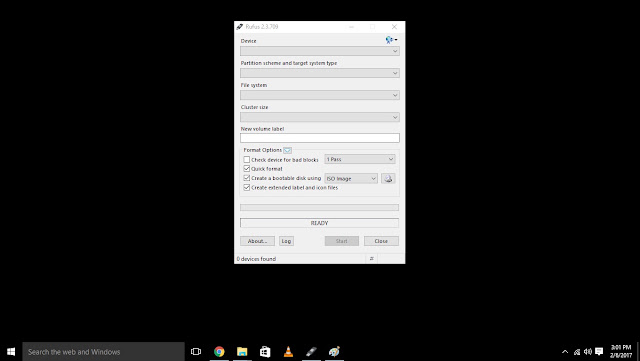Click the New volume label field
640x361 pixels.
[x=320, y=138]
